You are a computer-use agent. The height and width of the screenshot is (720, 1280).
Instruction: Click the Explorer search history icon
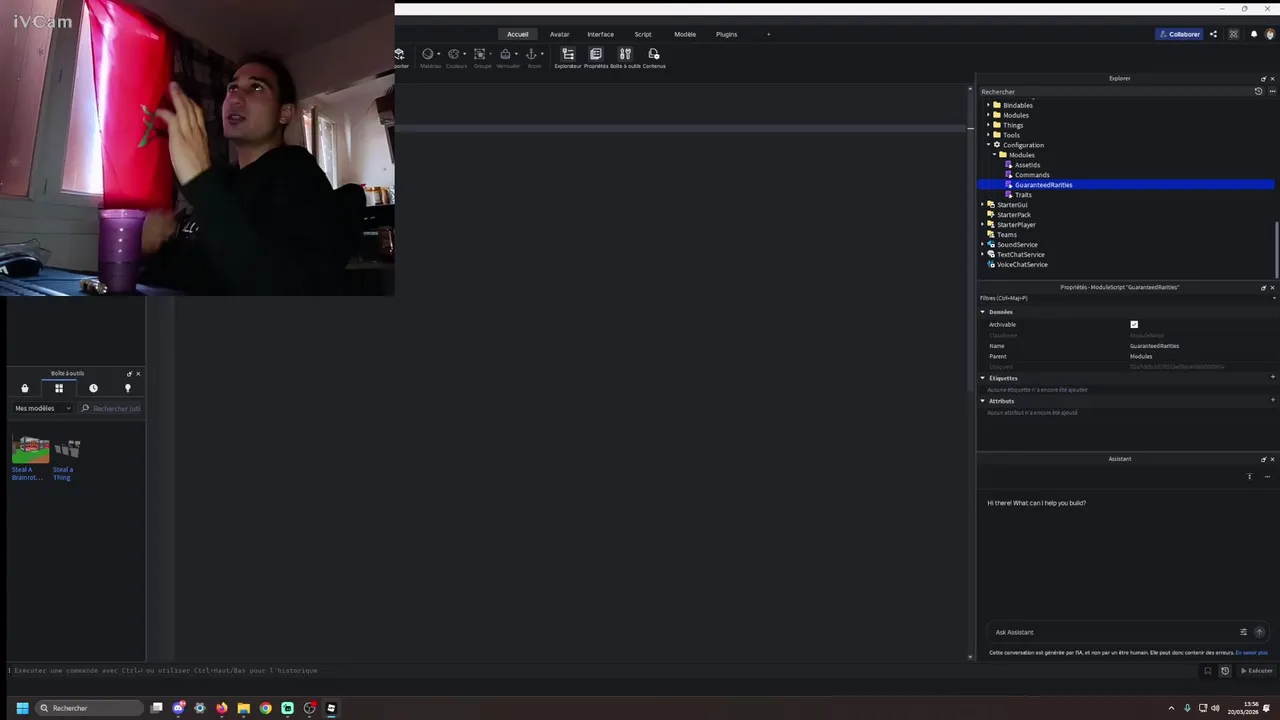pos(1258,91)
